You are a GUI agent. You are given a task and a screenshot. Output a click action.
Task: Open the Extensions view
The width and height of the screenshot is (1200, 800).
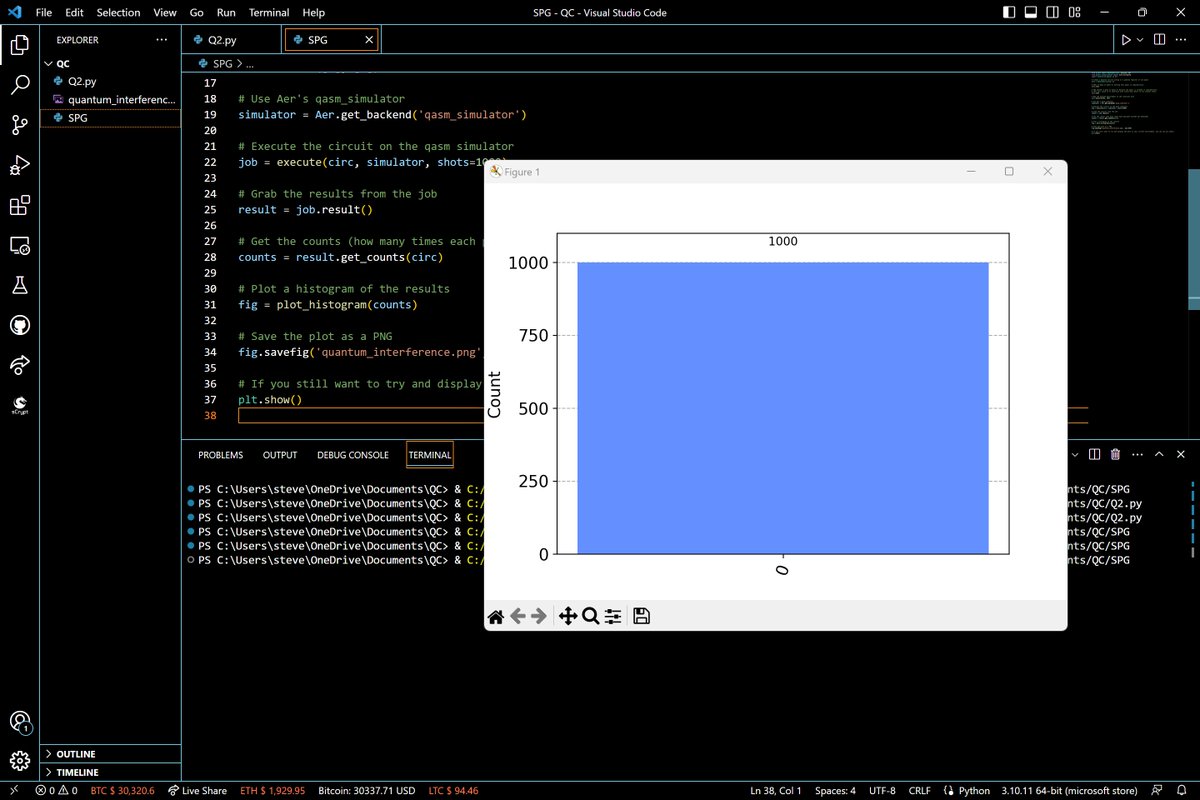tap(20, 206)
